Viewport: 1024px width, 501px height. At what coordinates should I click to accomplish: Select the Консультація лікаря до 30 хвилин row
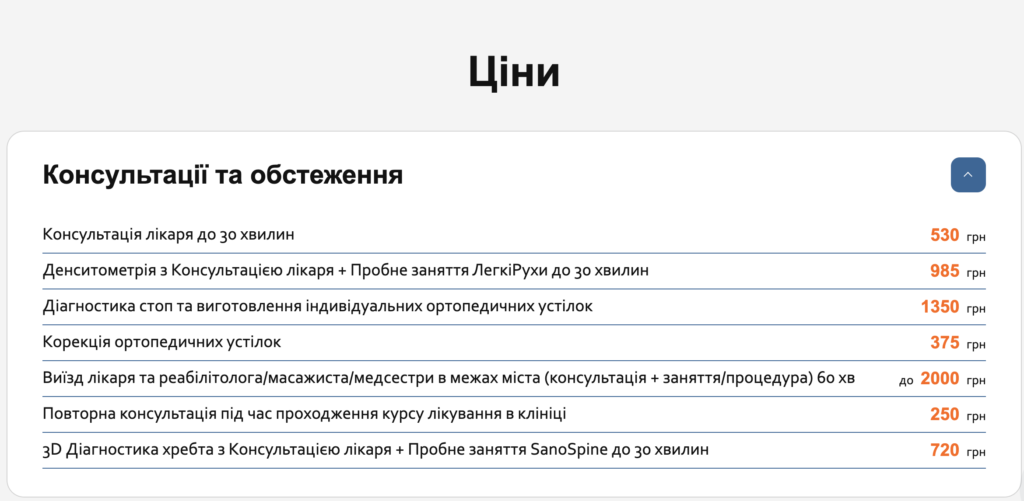tap(168, 235)
